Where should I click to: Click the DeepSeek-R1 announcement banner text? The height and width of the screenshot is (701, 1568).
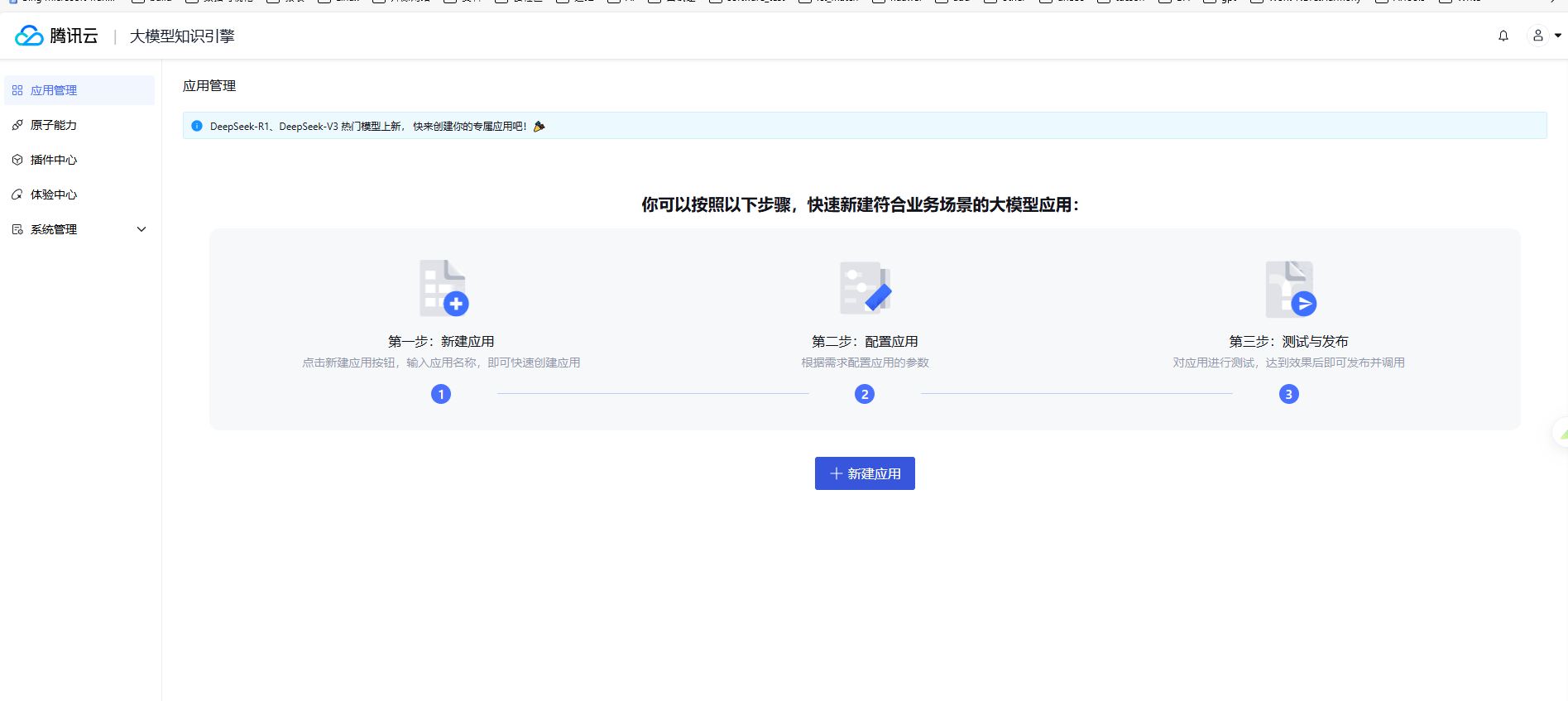point(368,127)
